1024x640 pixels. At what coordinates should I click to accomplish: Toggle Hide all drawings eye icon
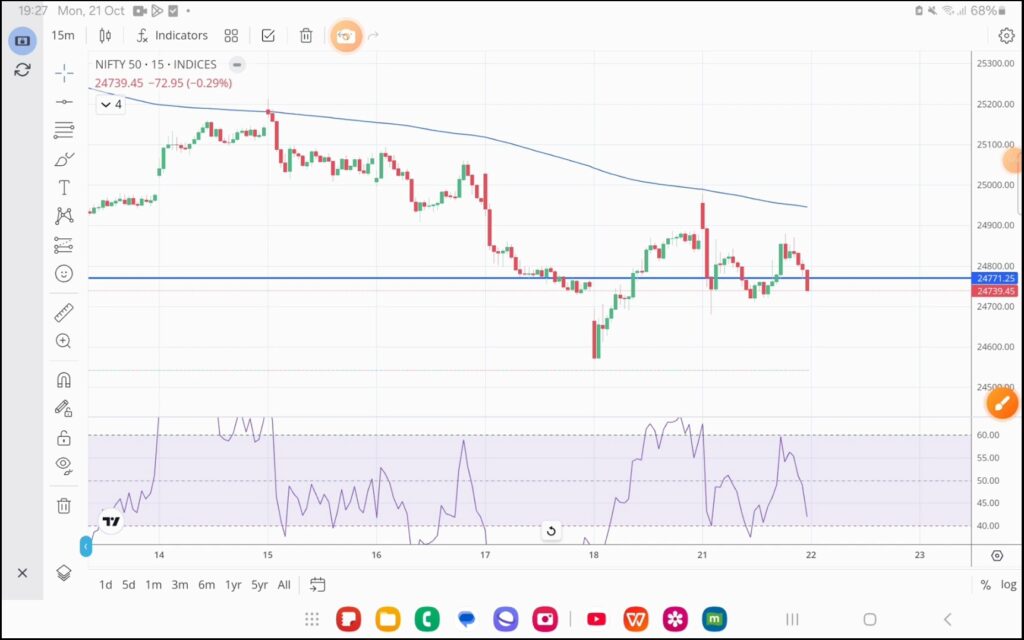[x=64, y=465]
